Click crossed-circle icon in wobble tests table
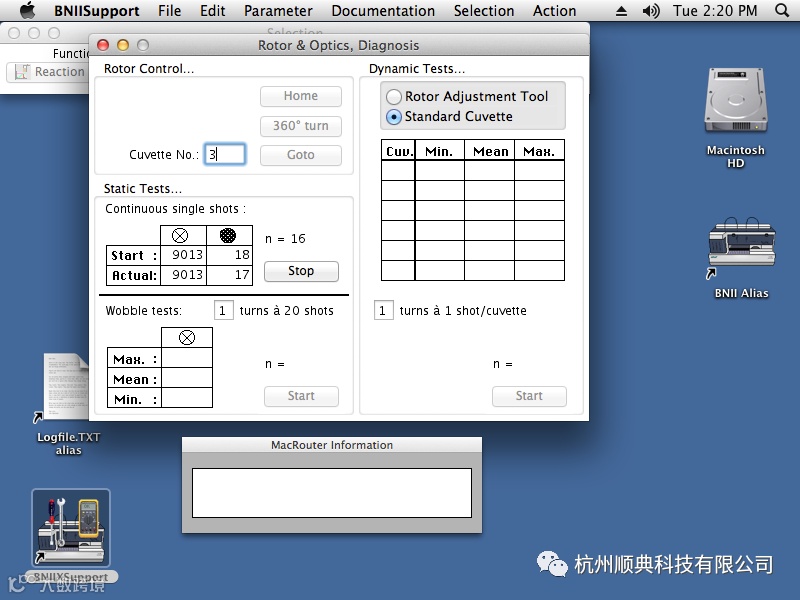This screenshot has height=600, width=800. 187,337
